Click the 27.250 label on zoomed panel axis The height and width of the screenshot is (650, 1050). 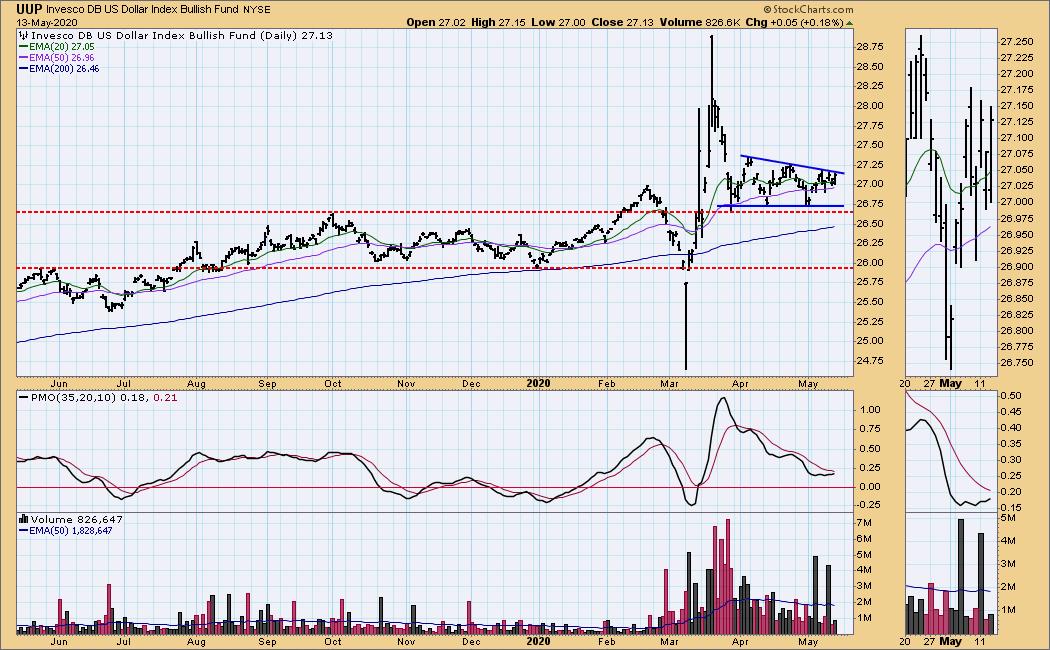click(1017, 42)
